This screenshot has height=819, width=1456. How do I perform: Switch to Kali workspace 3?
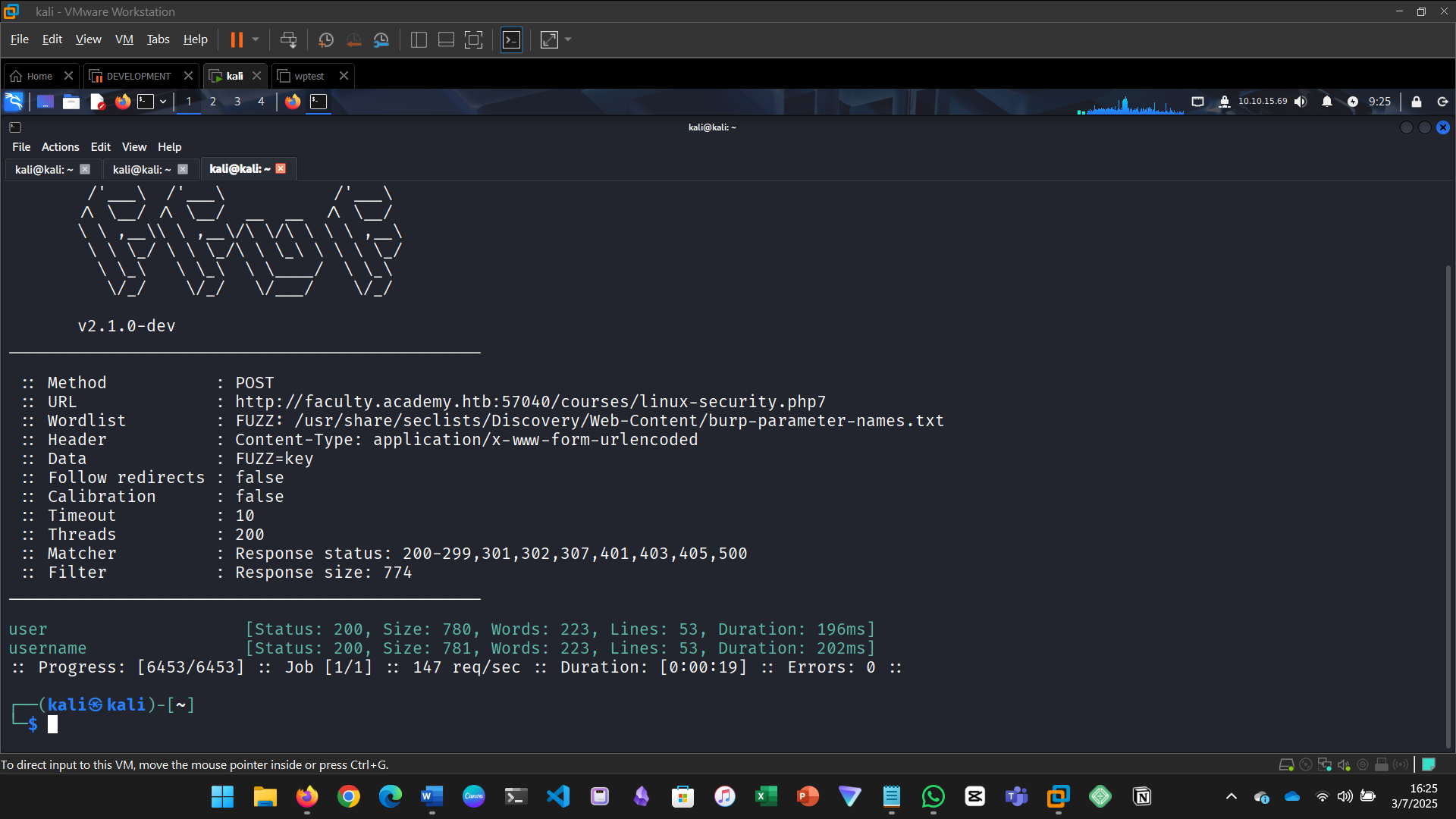[x=237, y=102]
